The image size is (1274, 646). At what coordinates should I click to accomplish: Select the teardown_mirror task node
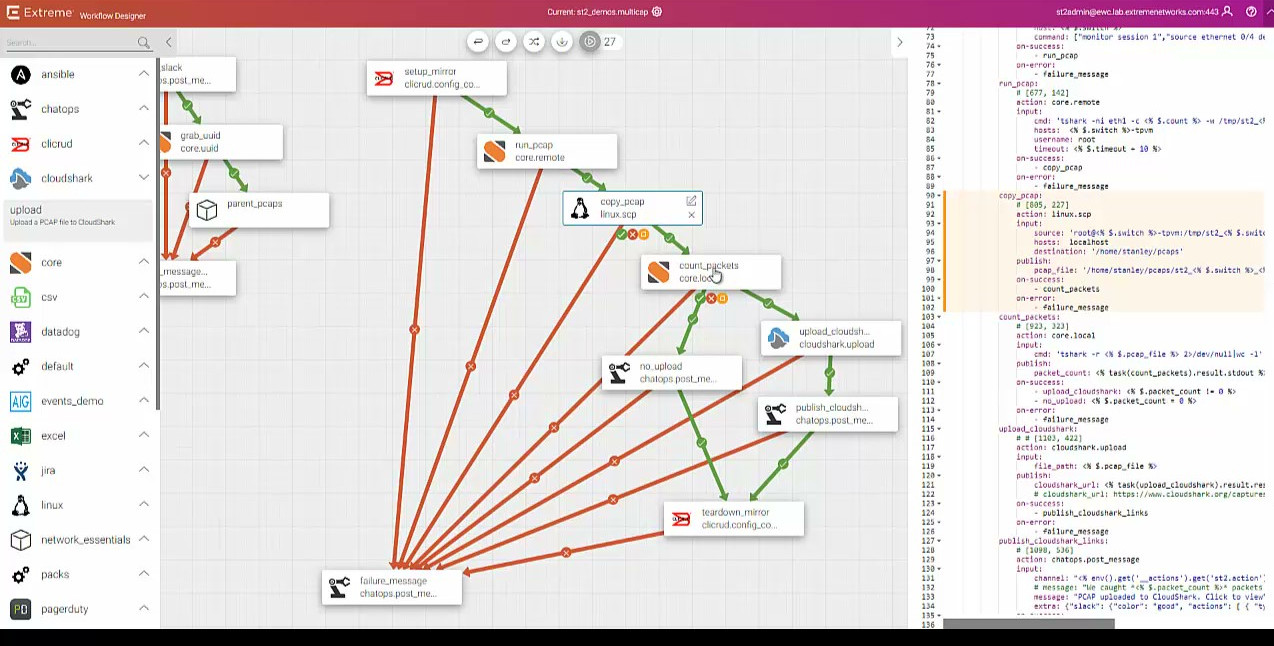734,519
